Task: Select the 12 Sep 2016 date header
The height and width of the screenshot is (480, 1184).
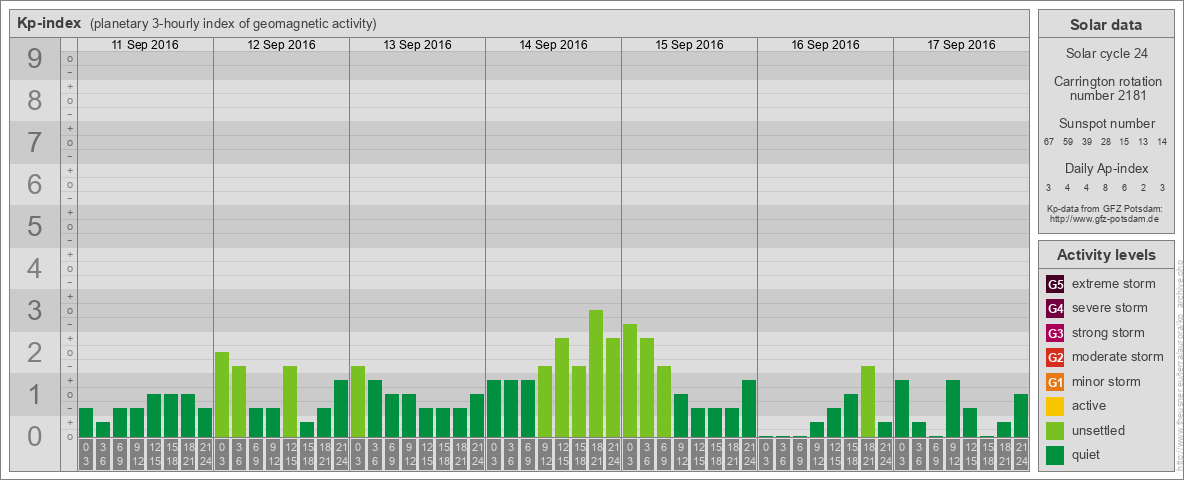Action: tap(281, 45)
